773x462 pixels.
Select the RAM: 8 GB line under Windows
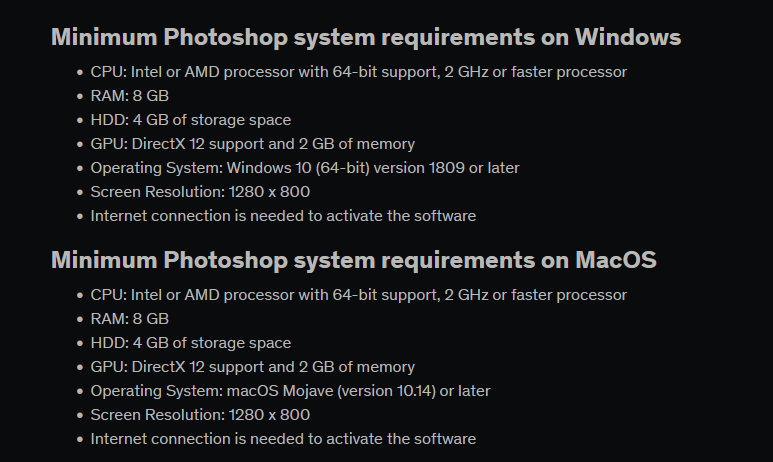pyautogui.click(x=129, y=96)
